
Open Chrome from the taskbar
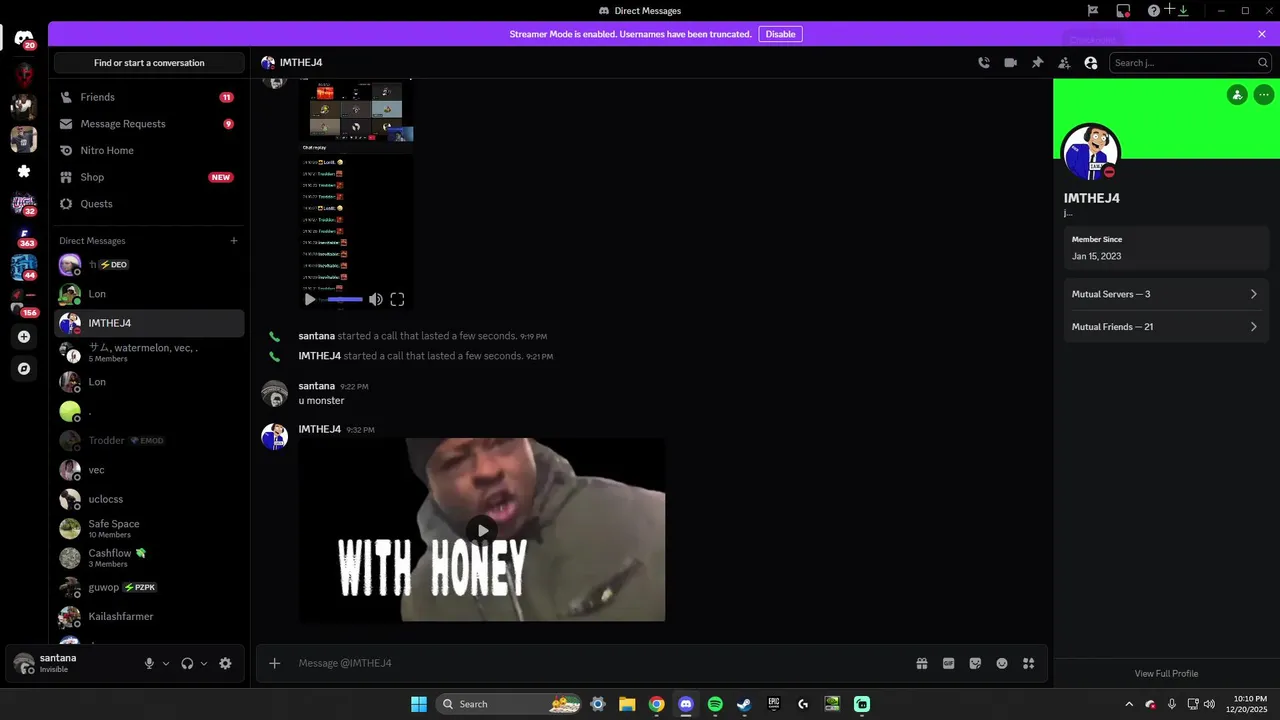pos(656,704)
